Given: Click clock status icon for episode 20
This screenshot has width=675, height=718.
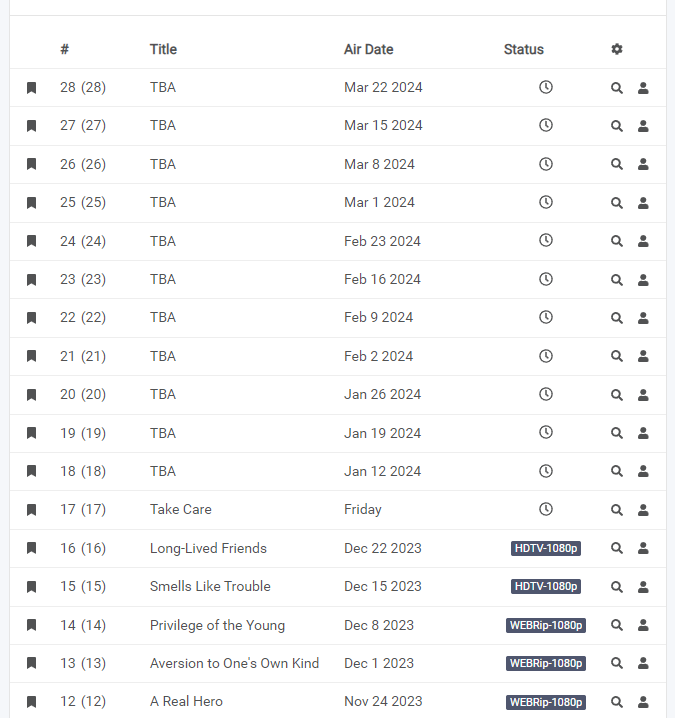Looking at the screenshot, I should click(x=546, y=394).
